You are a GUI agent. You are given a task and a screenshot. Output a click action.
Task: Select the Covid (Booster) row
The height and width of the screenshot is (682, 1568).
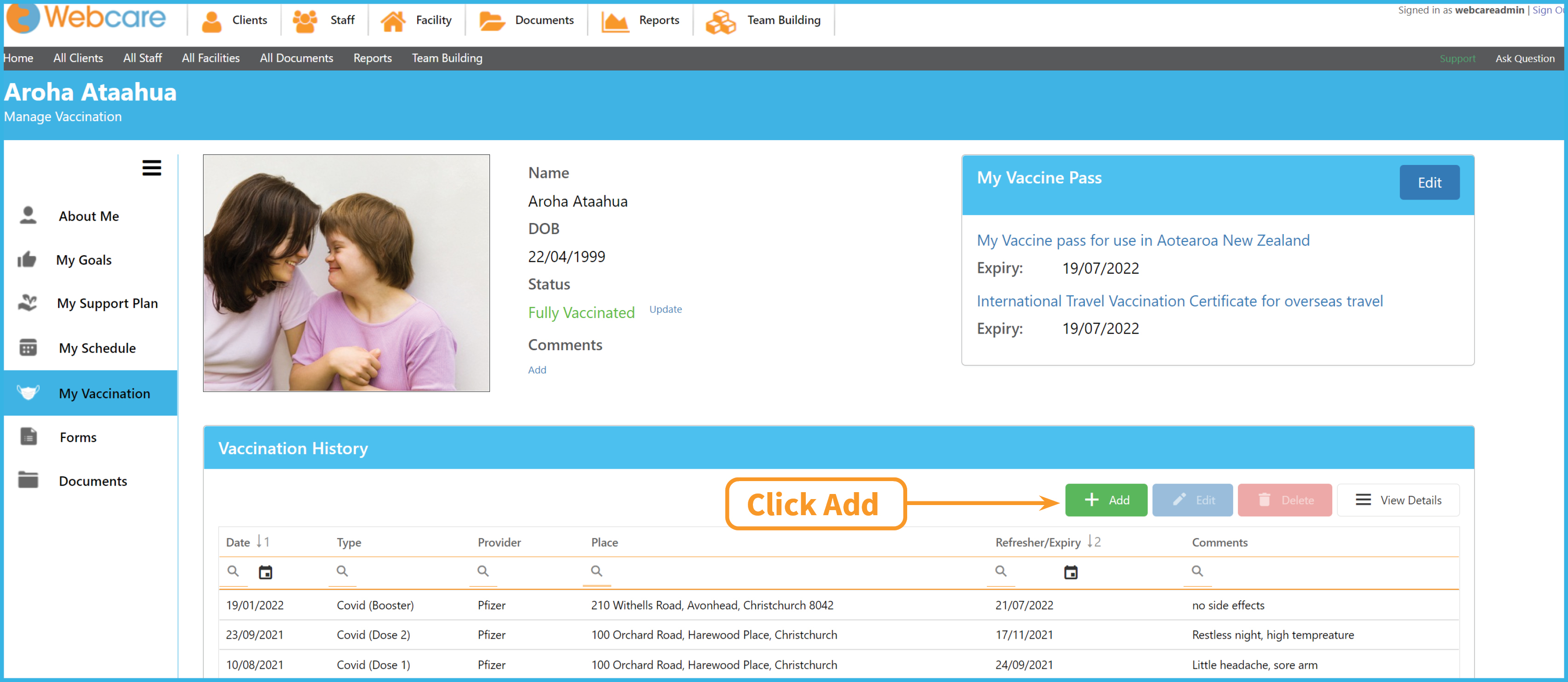click(x=838, y=606)
